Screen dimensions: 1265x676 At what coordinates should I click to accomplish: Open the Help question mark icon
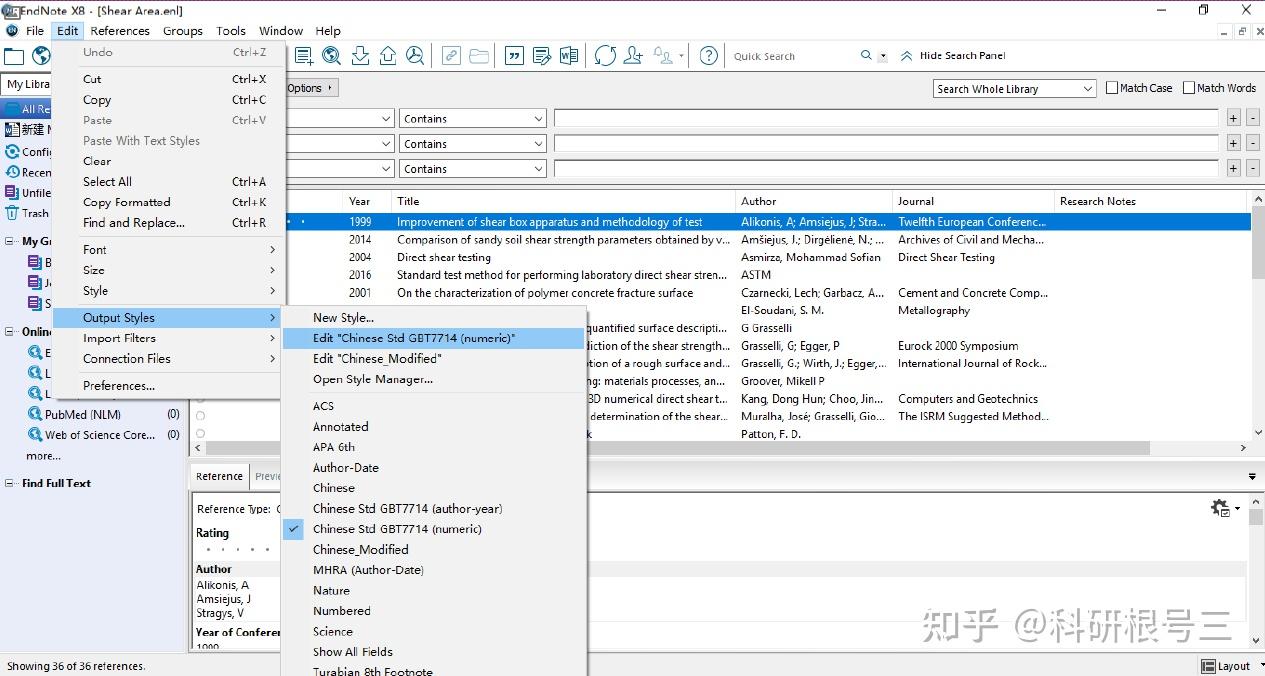click(x=708, y=56)
